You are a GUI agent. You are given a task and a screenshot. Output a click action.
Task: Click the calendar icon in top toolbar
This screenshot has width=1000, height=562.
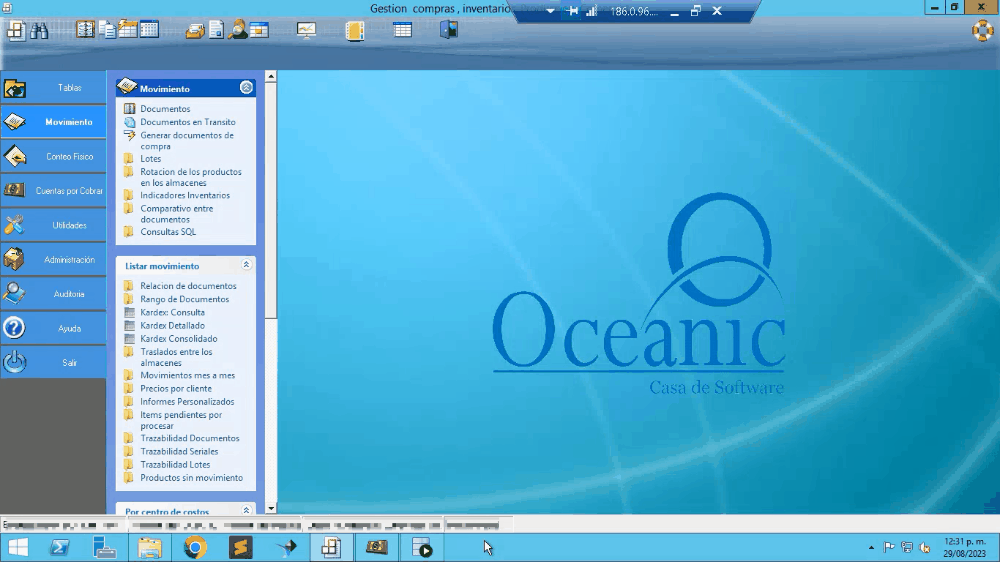[149, 30]
